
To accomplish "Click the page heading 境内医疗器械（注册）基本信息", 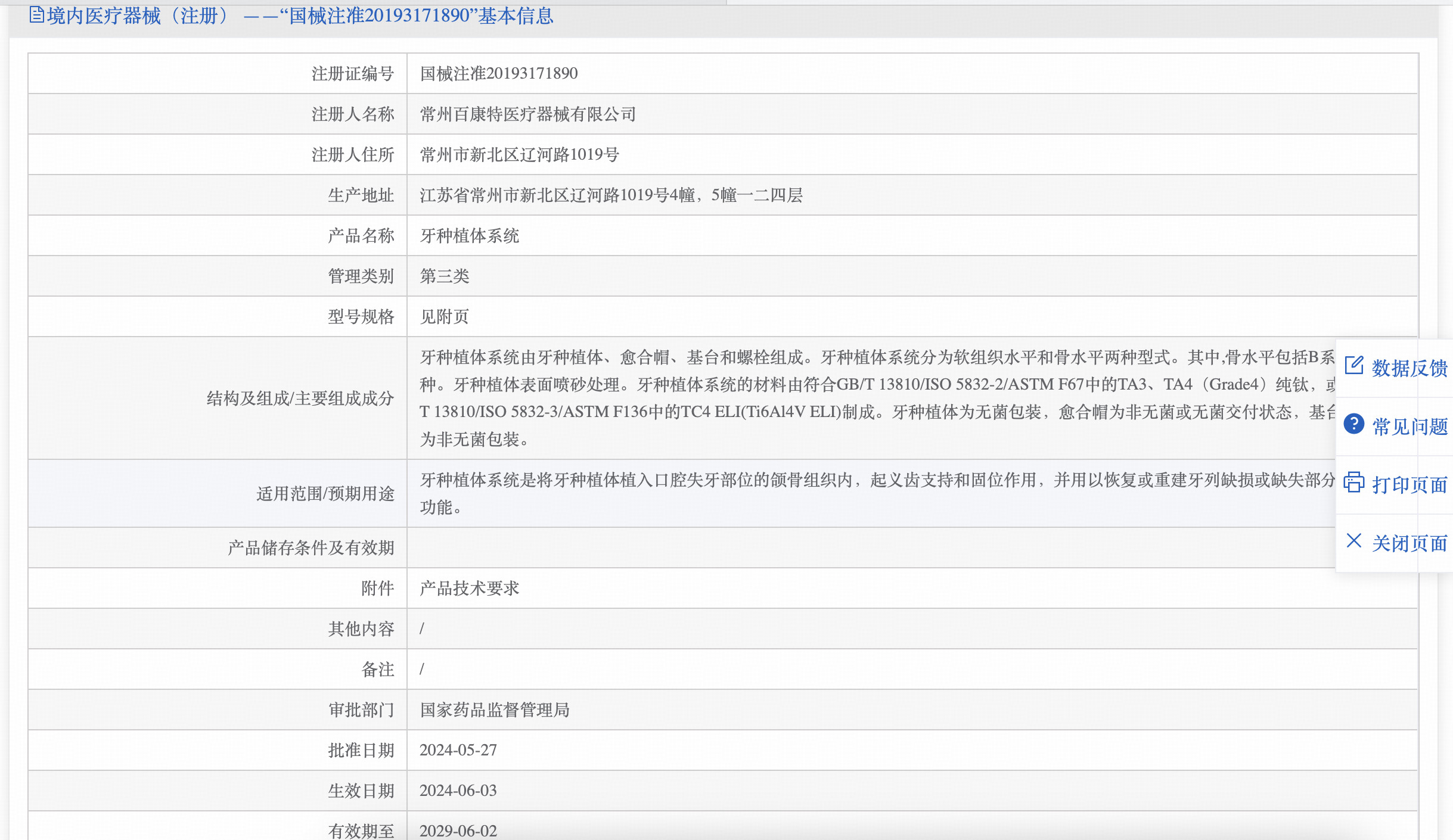I will (x=300, y=15).
